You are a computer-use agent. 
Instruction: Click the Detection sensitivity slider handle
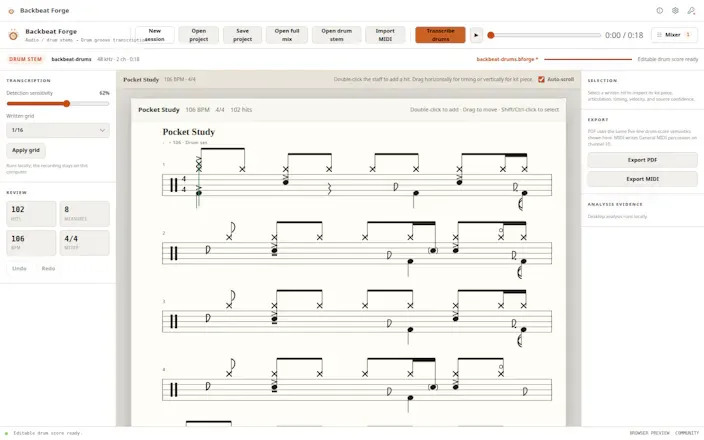pyautogui.click(x=66, y=104)
